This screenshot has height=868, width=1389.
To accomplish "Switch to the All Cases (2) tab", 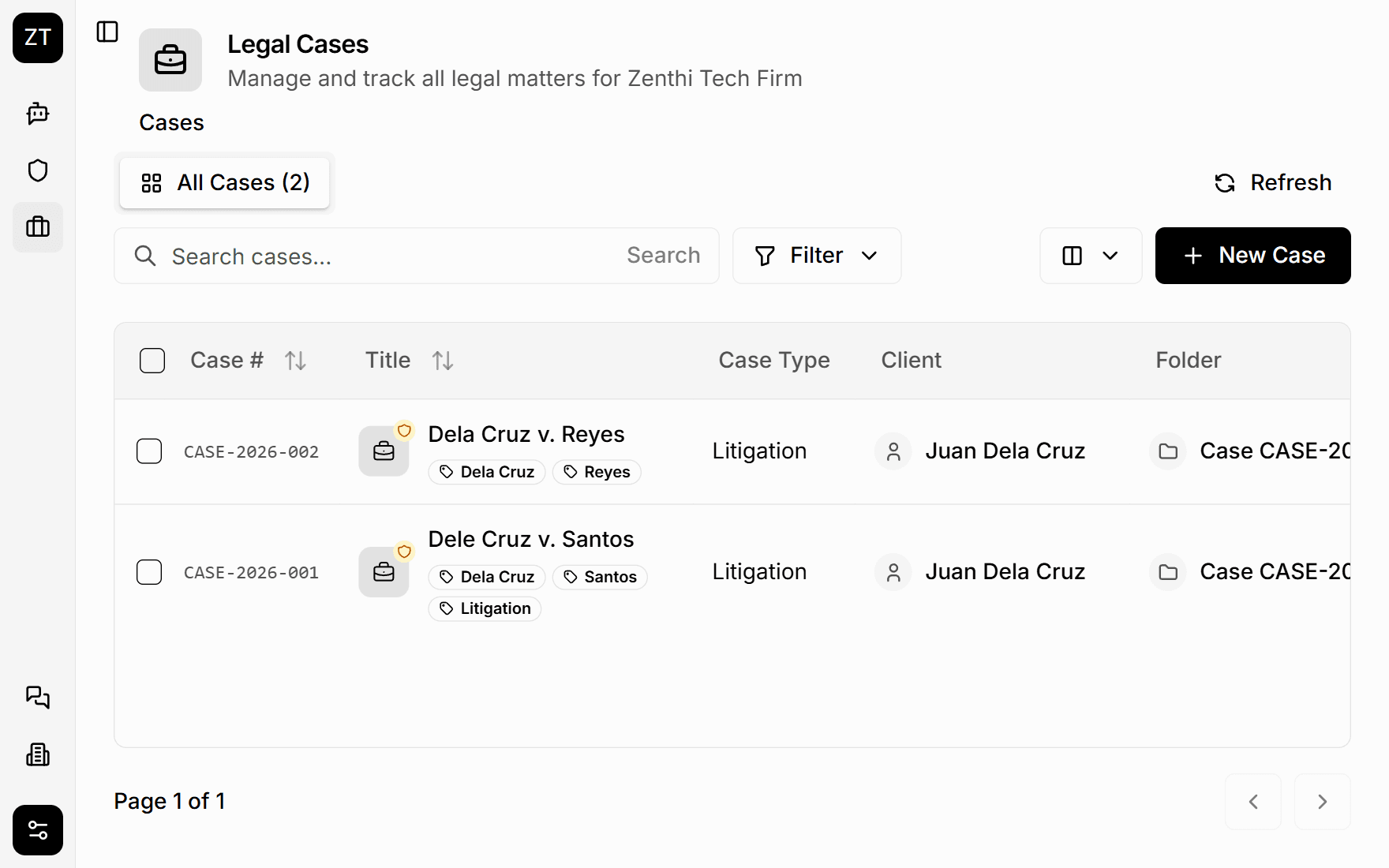I will pyautogui.click(x=225, y=183).
